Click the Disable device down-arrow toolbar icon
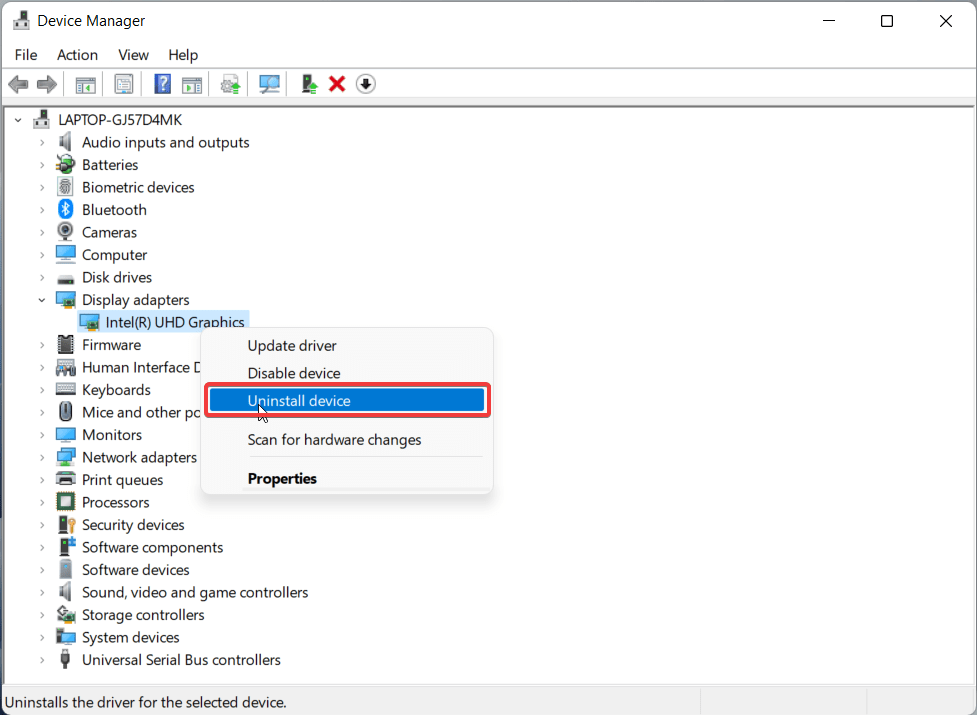The image size is (977, 715). 365,83
